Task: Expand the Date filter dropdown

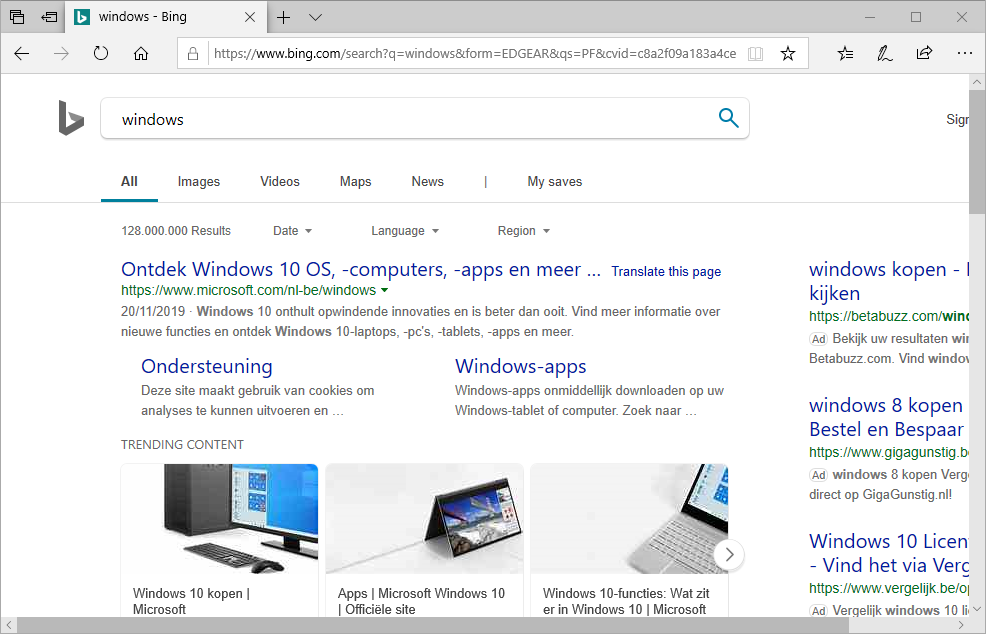Action: (x=292, y=231)
